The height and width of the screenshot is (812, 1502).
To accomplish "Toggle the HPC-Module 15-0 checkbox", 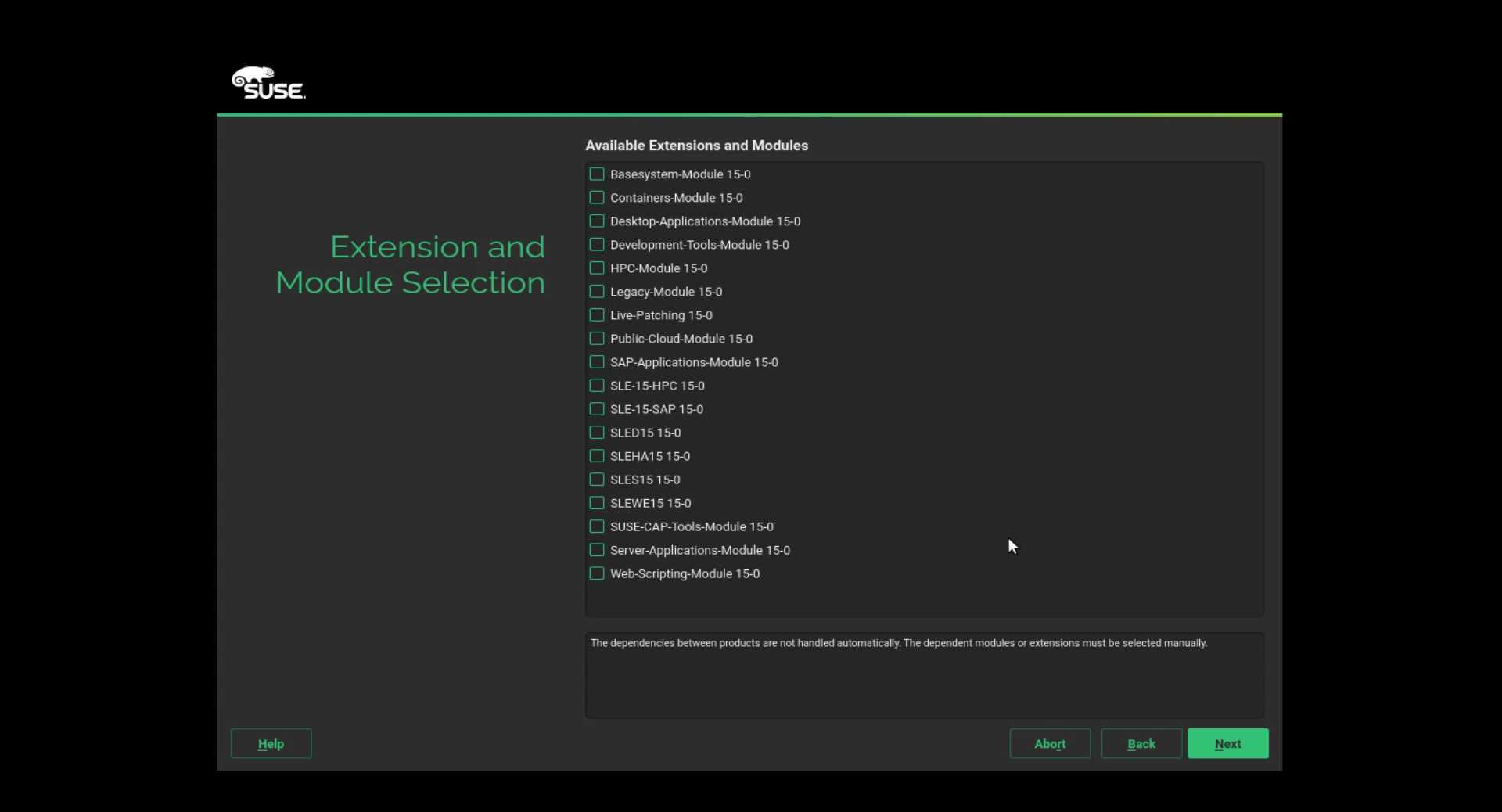I will [597, 268].
